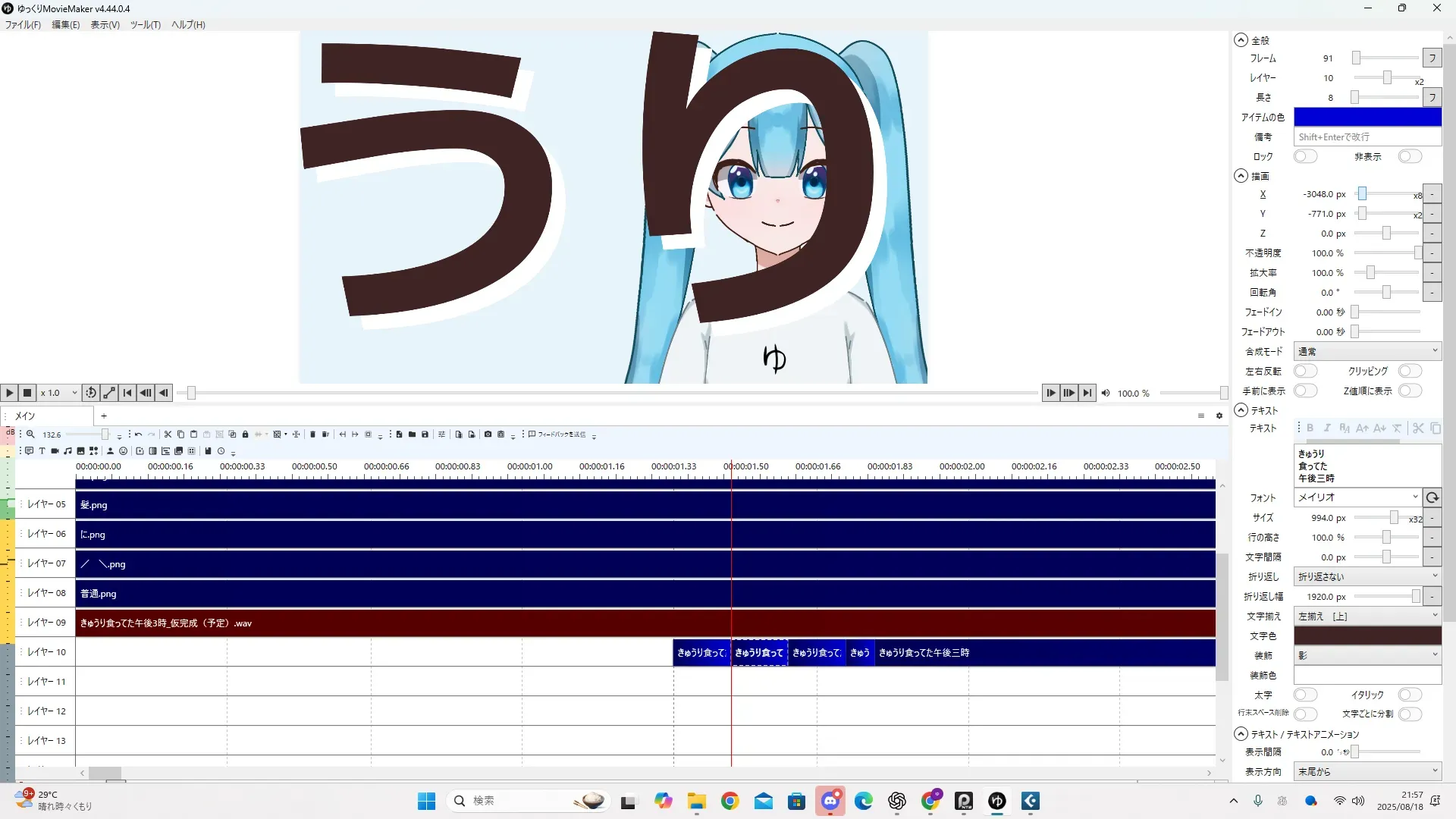Click the save project floppy icon
1456x819 pixels.
coord(425,435)
